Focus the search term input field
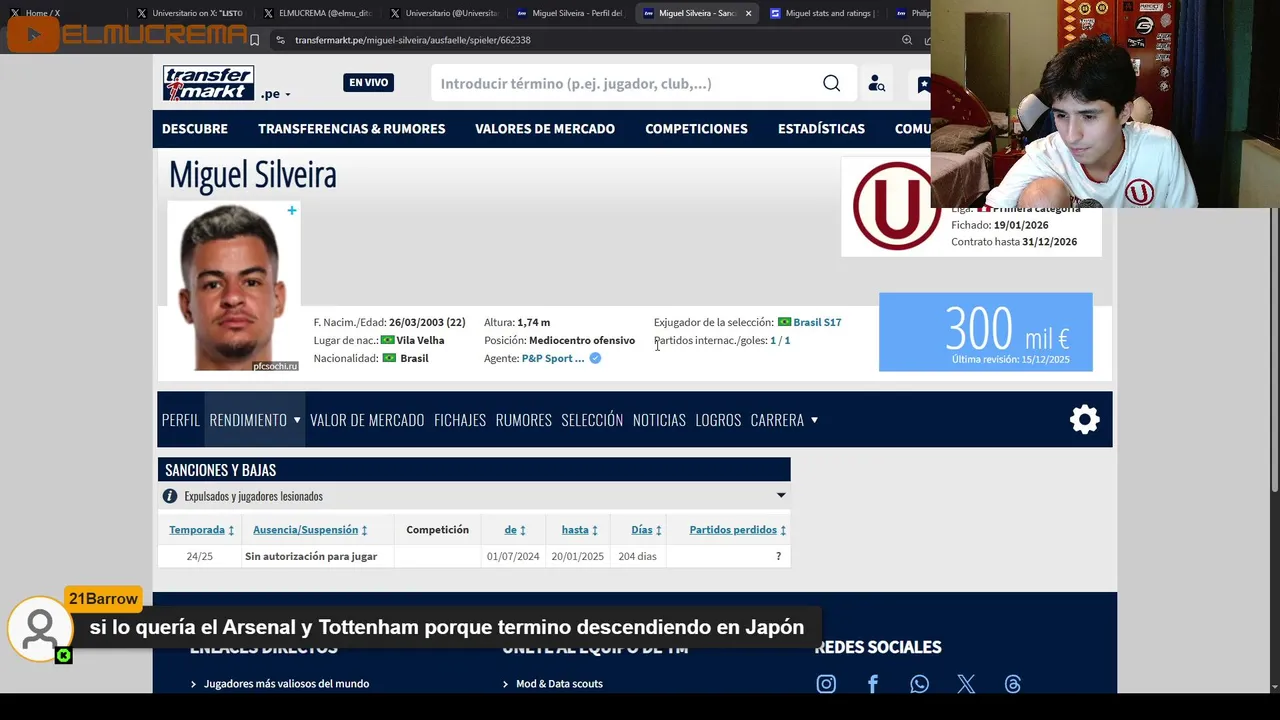 [x=625, y=84]
